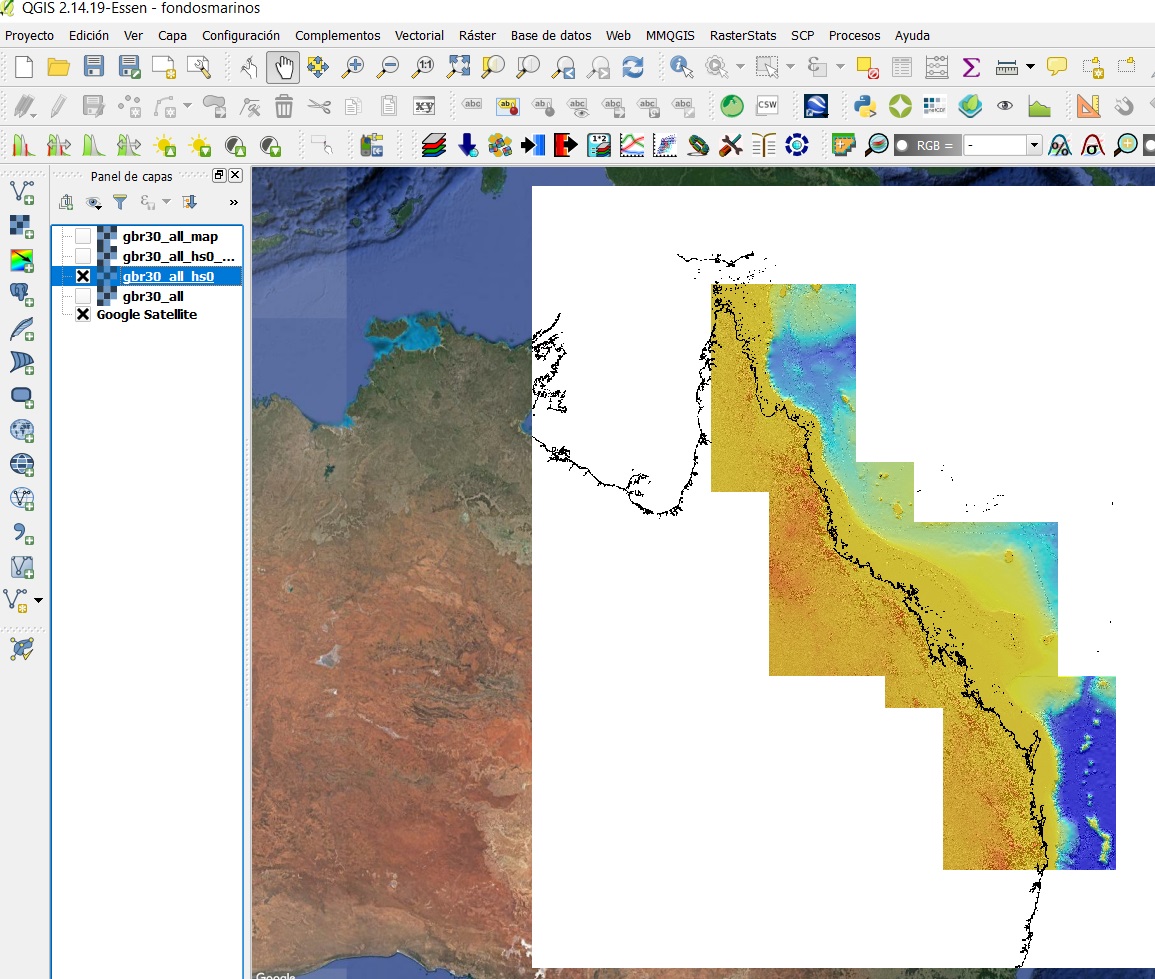Click the Zoom In magnifier tool
Viewport: 1155px width, 979px height.
(x=353, y=67)
